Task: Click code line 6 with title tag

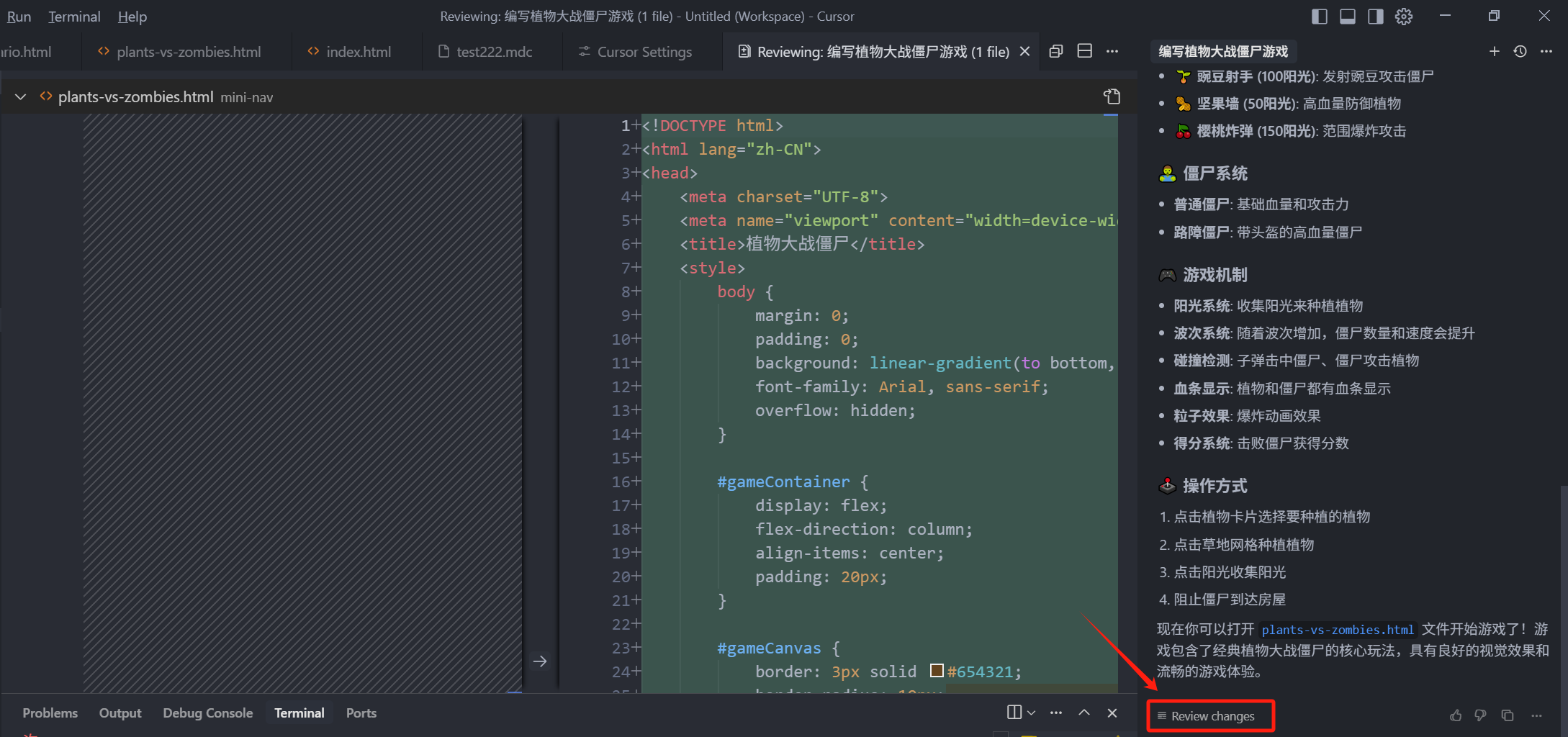Action: pos(802,244)
